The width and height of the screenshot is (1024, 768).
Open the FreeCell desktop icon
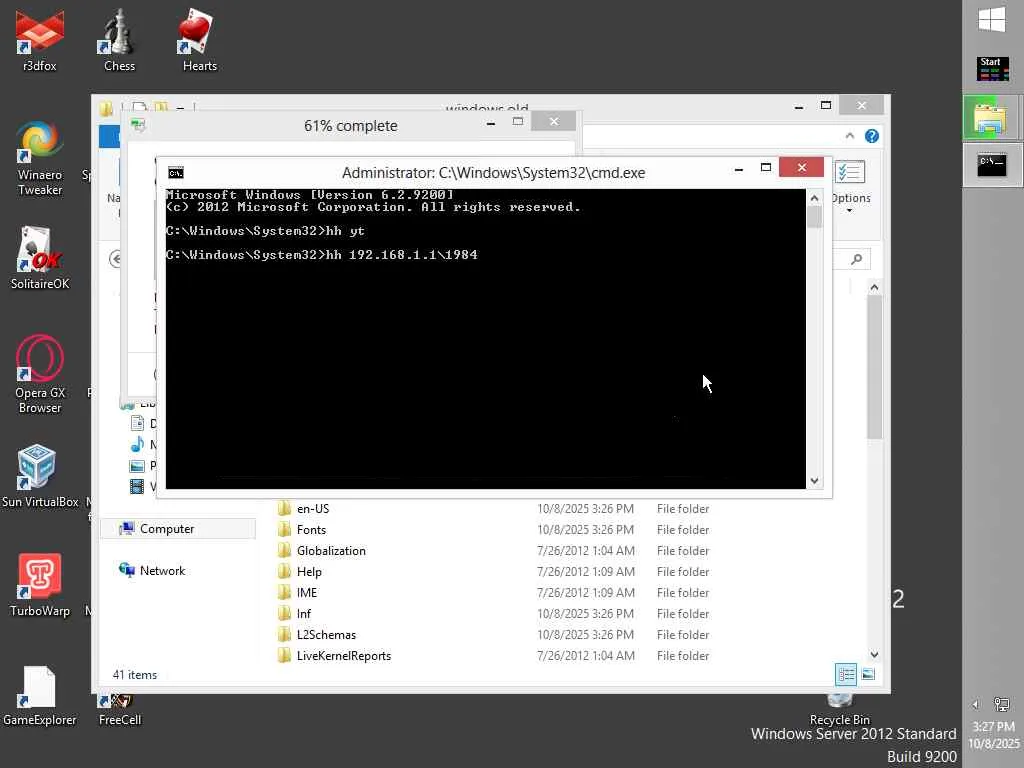pos(119,711)
